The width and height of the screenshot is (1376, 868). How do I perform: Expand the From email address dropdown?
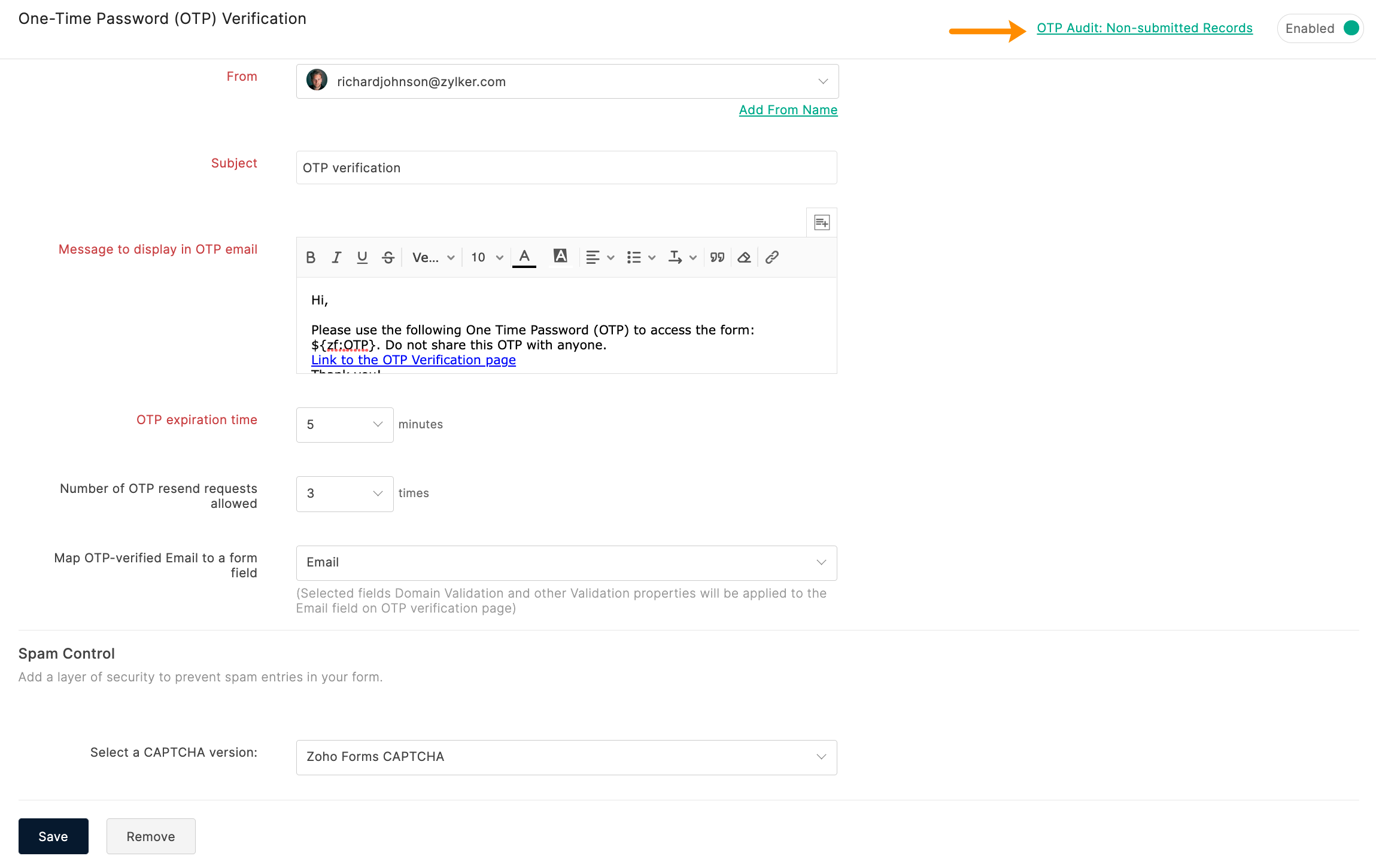click(823, 81)
